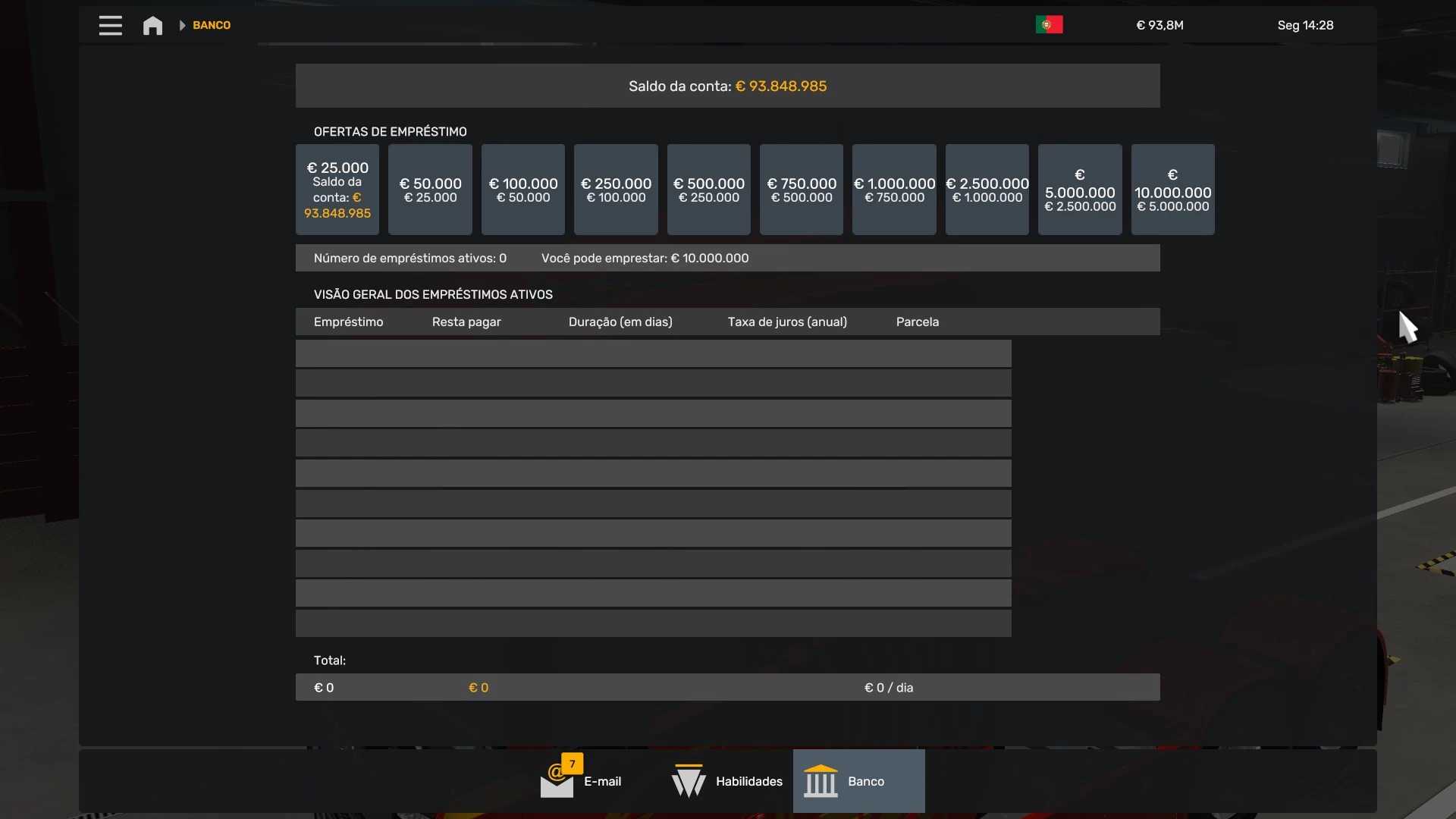The width and height of the screenshot is (1456, 819).
Task: Click first empty row in active loans
Action: pyautogui.click(x=653, y=353)
